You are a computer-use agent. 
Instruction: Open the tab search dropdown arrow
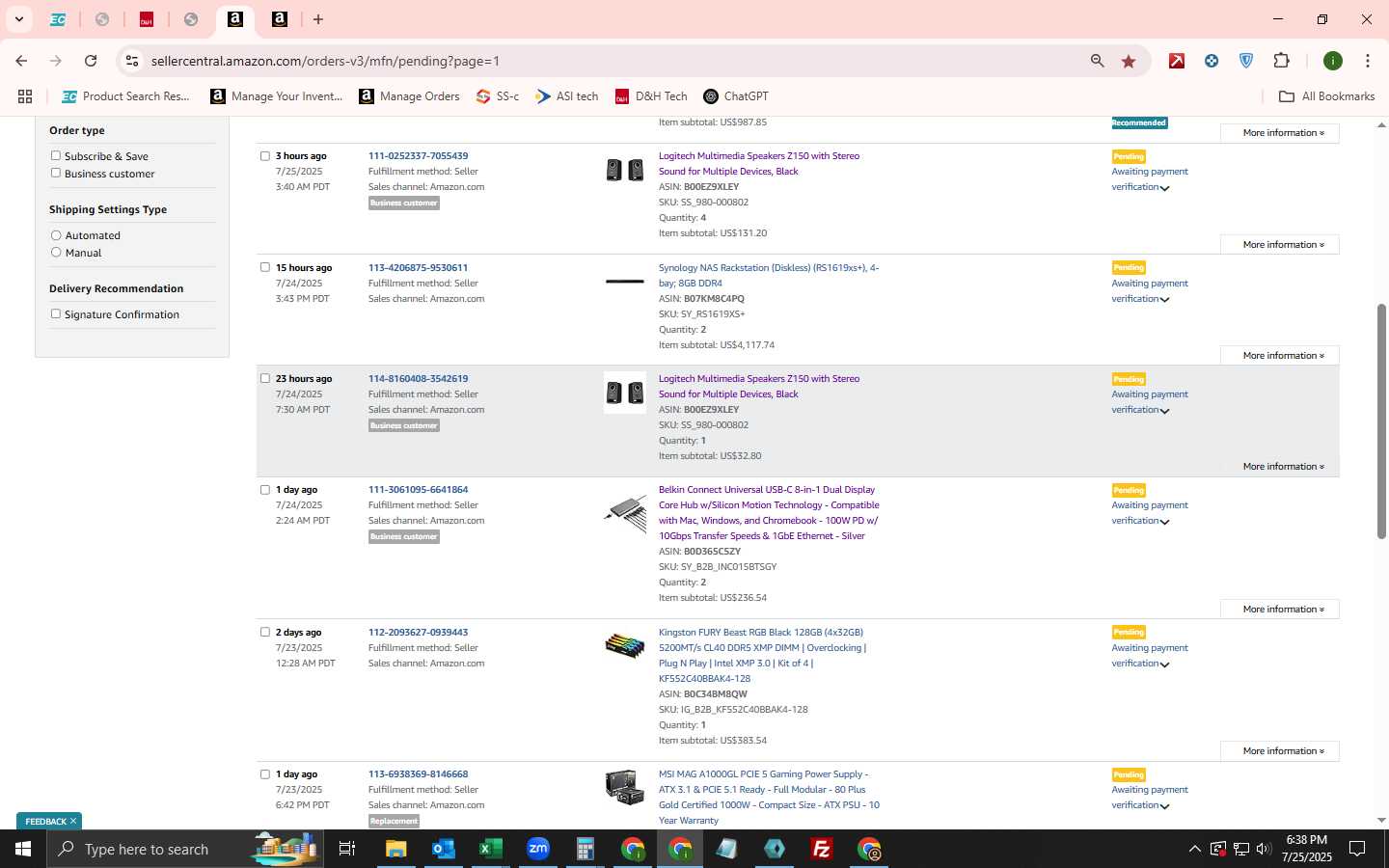click(x=18, y=19)
